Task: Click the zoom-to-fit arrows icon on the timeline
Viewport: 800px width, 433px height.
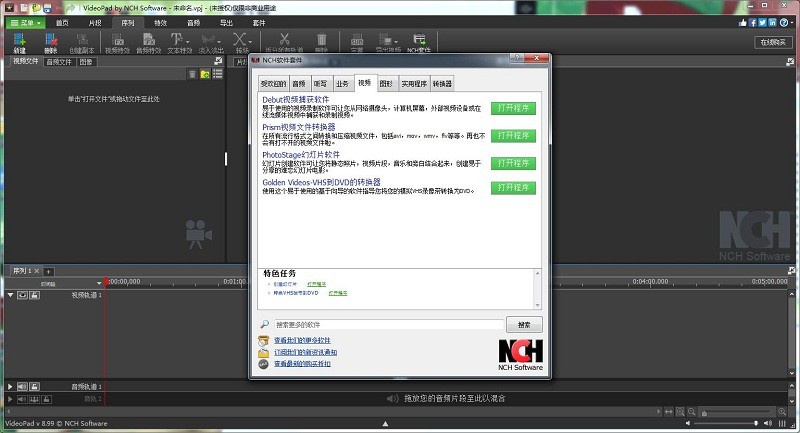Action: [668, 412]
